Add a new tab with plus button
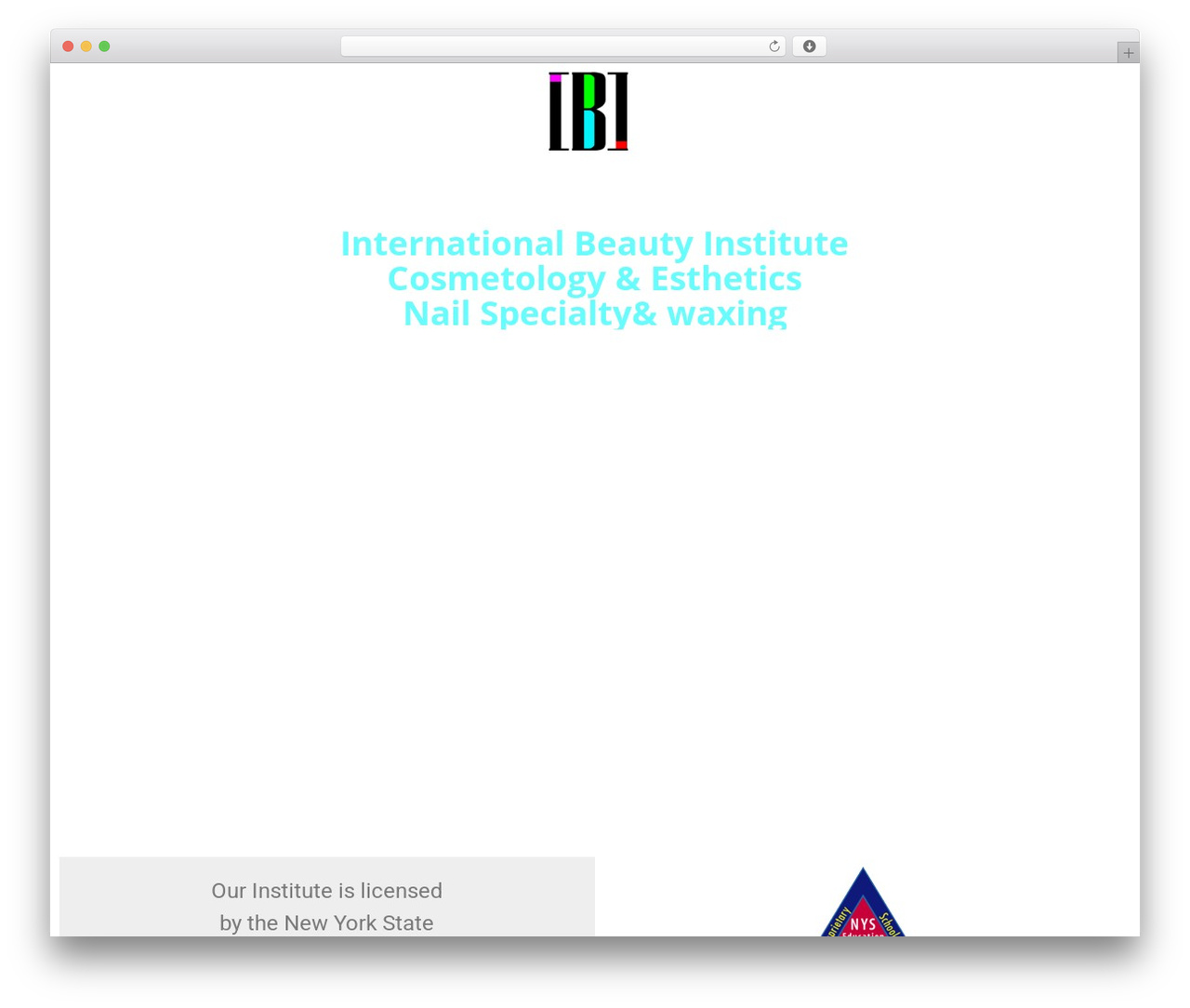Screen dimensions: 1190x1008 1128,53
